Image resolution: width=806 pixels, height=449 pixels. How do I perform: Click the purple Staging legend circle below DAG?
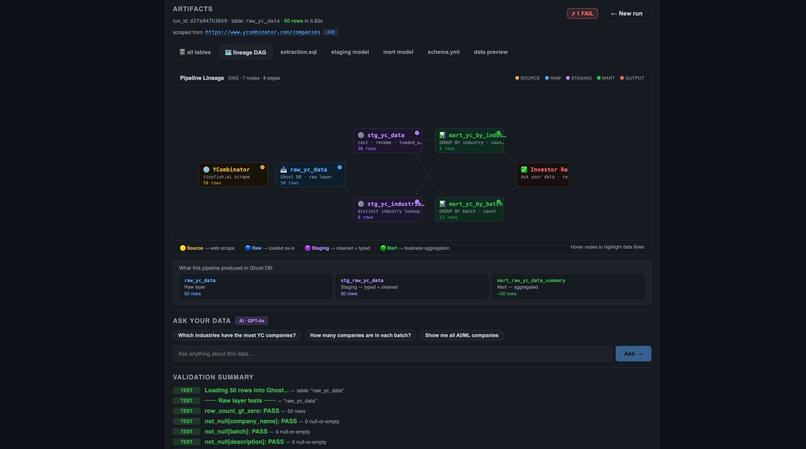click(x=307, y=248)
